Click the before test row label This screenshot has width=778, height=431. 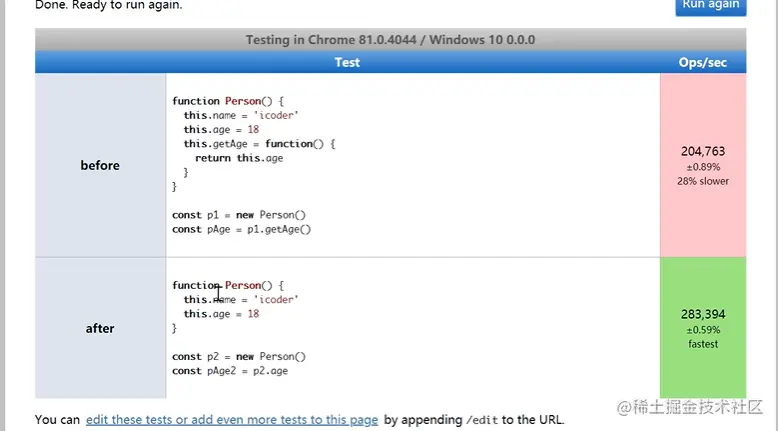point(100,165)
